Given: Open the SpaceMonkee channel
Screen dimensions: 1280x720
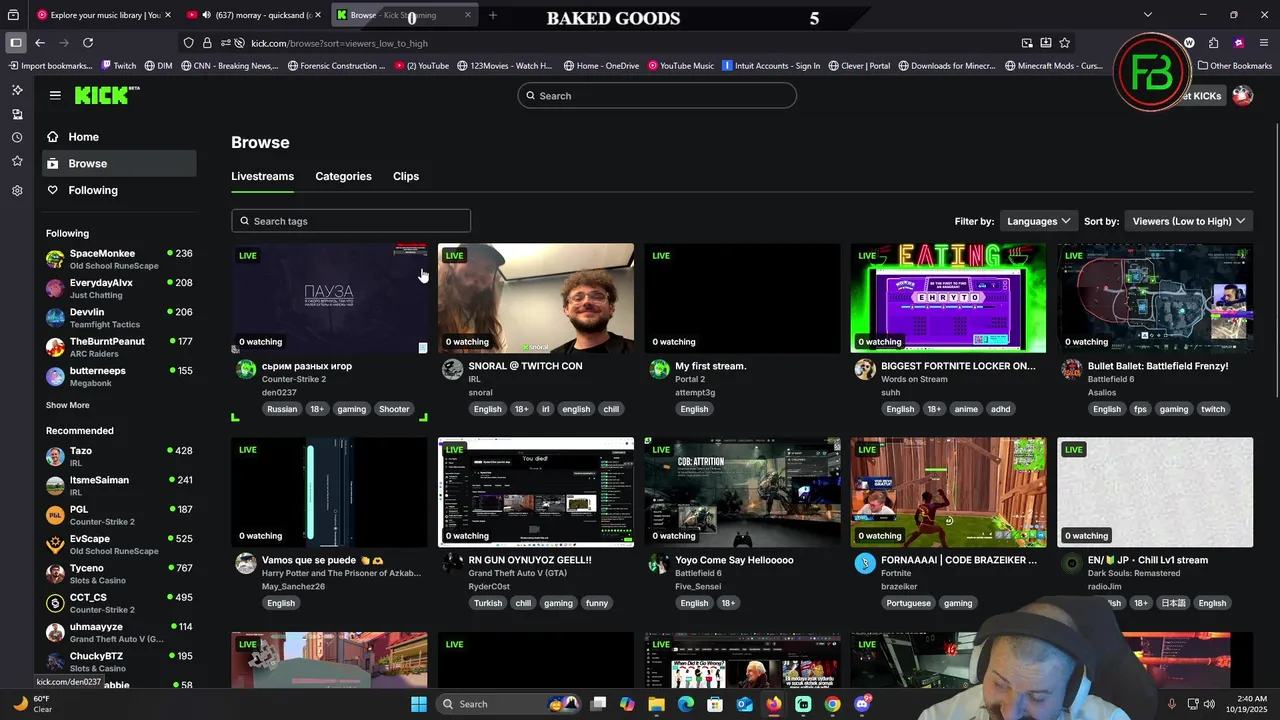Looking at the screenshot, I should pos(119,259).
